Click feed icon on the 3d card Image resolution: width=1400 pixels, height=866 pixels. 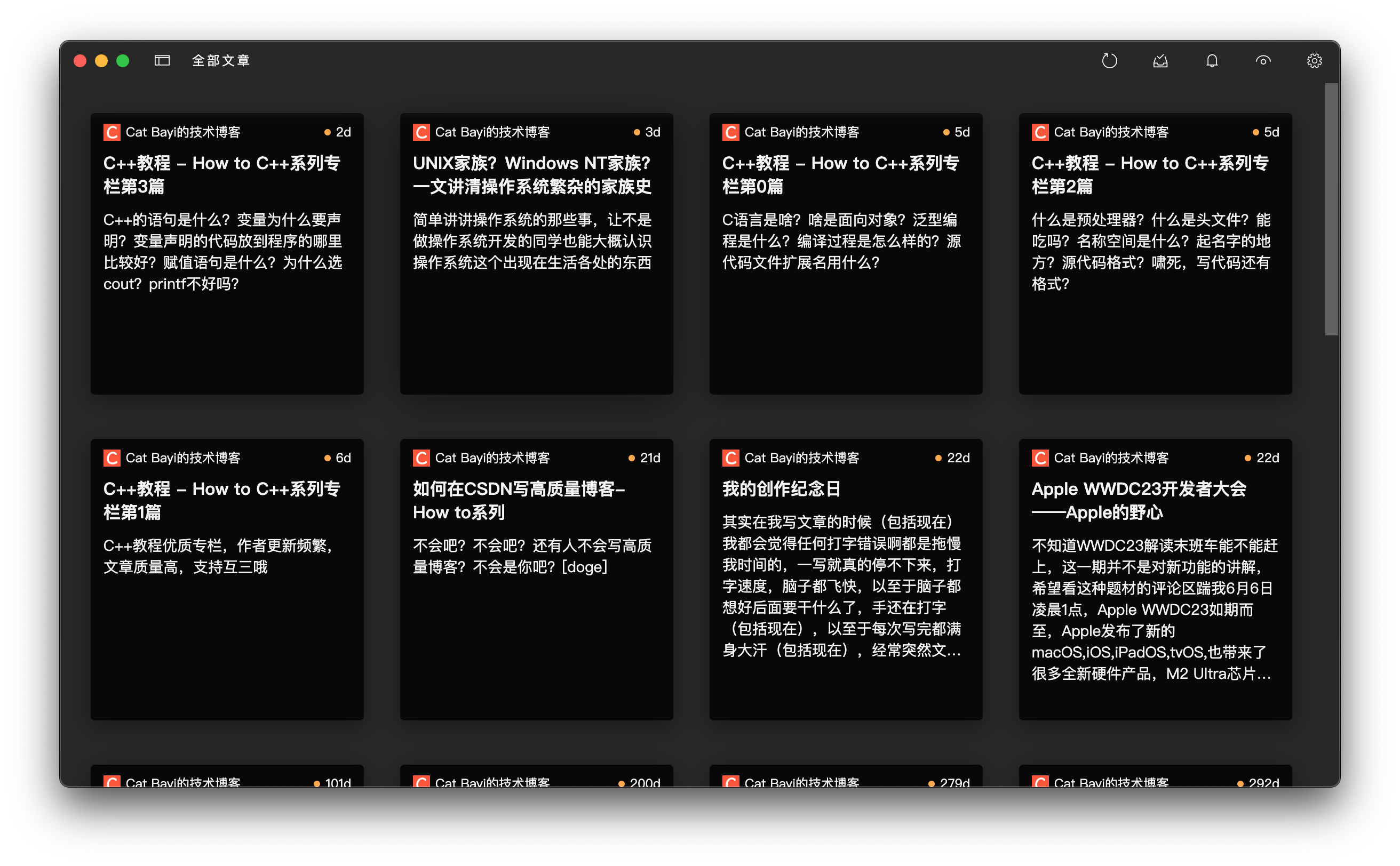(x=421, y=132)
